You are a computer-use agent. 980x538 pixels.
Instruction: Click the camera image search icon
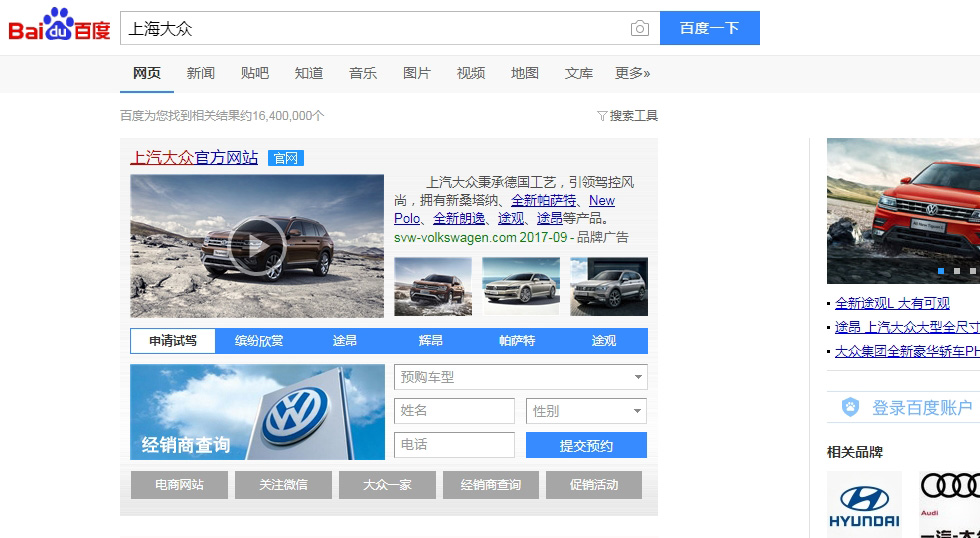click(639, 29)
